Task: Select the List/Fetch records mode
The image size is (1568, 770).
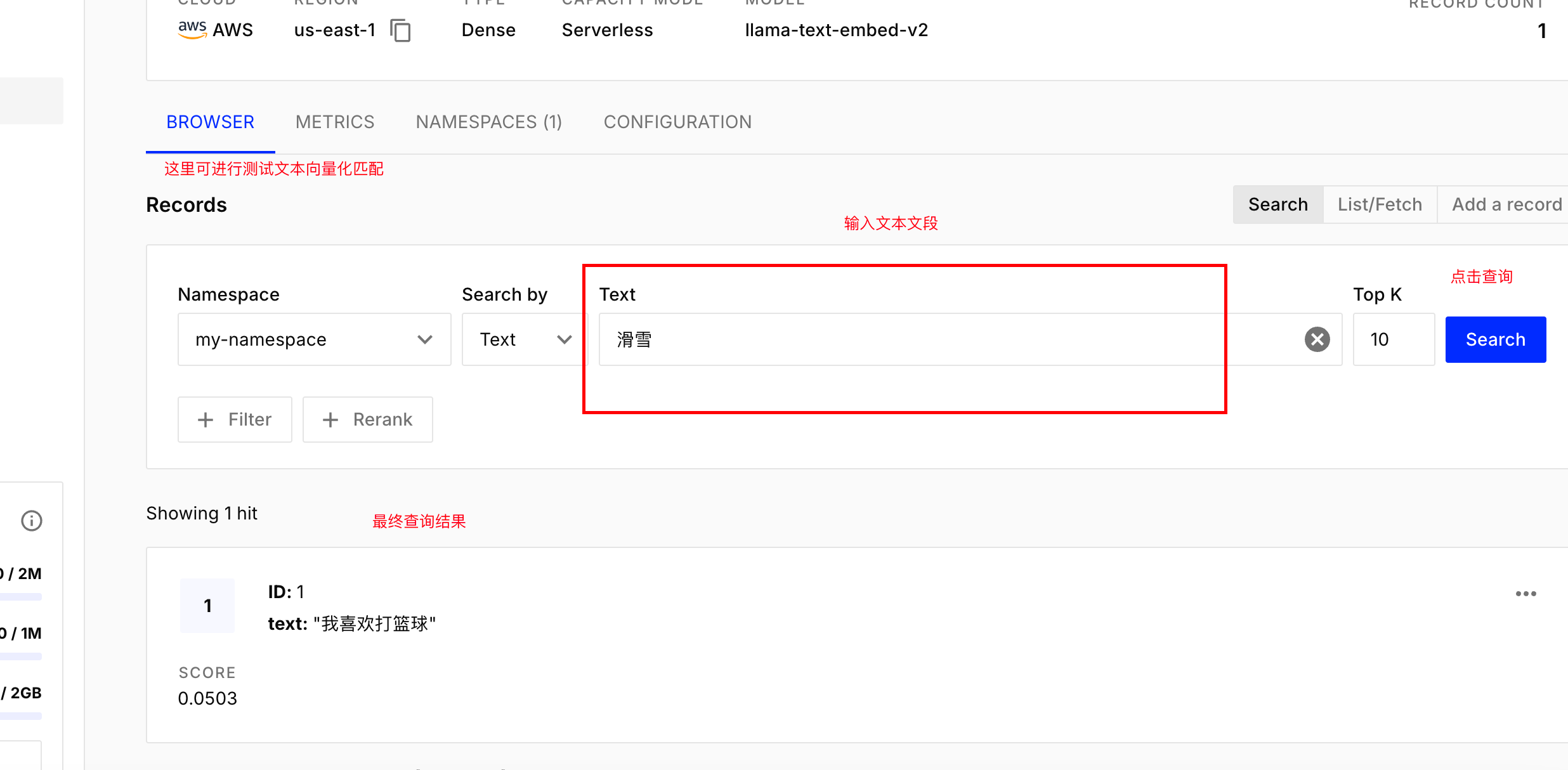Action: point(1380,204)
